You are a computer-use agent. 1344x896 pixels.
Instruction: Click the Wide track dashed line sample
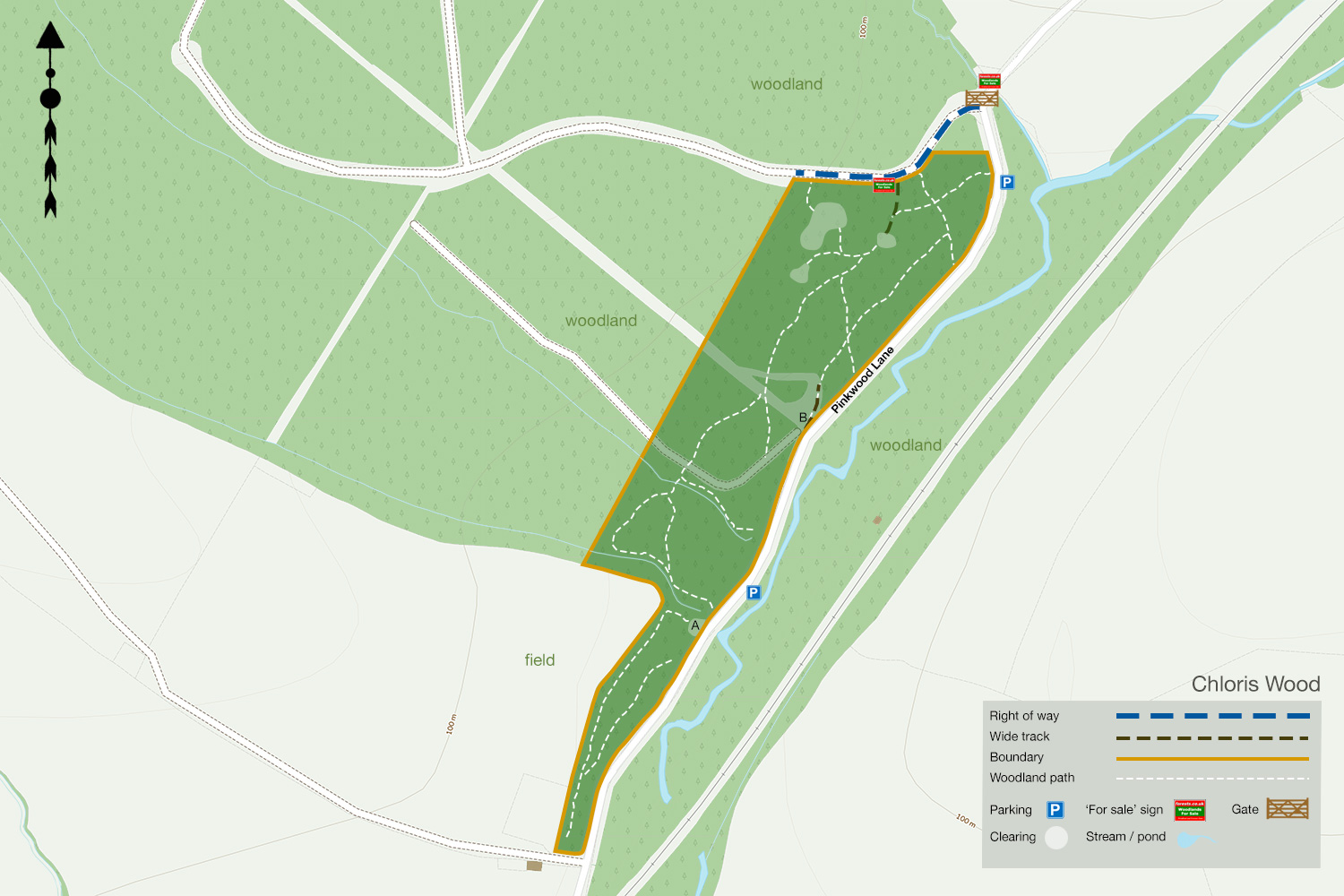click(1213, 738)
